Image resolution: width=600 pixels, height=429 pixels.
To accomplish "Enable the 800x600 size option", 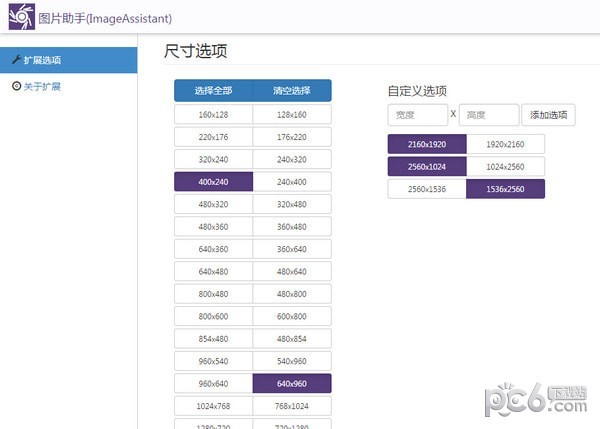I will pyautogui.click(x=214, y=316).
